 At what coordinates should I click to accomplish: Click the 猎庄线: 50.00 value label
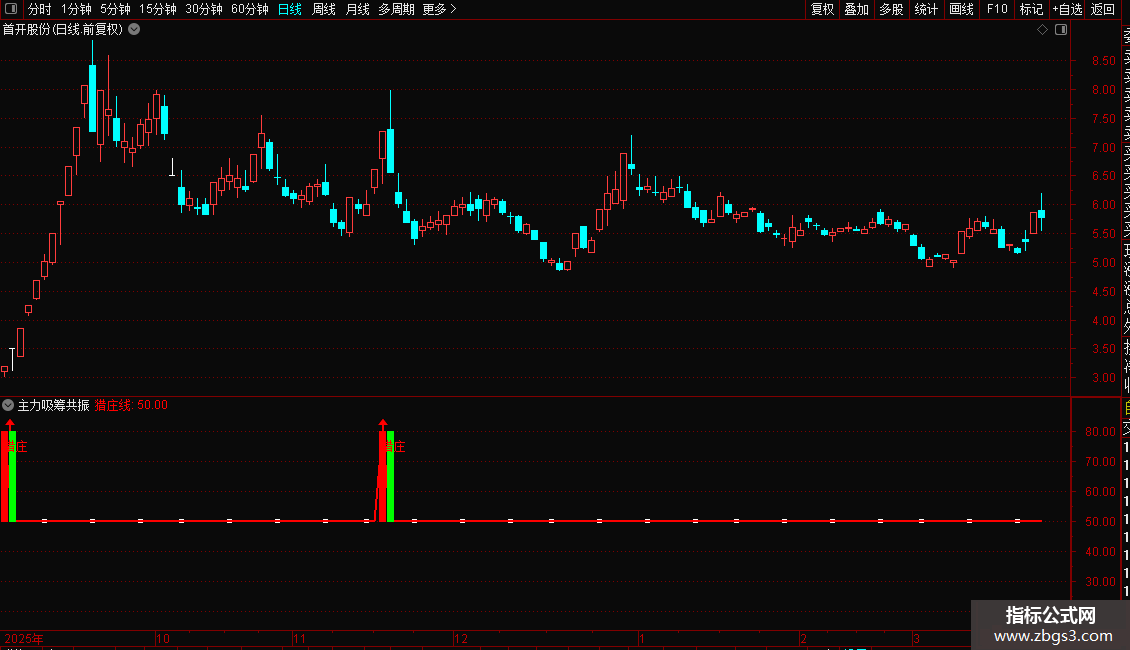click(131, 405)
